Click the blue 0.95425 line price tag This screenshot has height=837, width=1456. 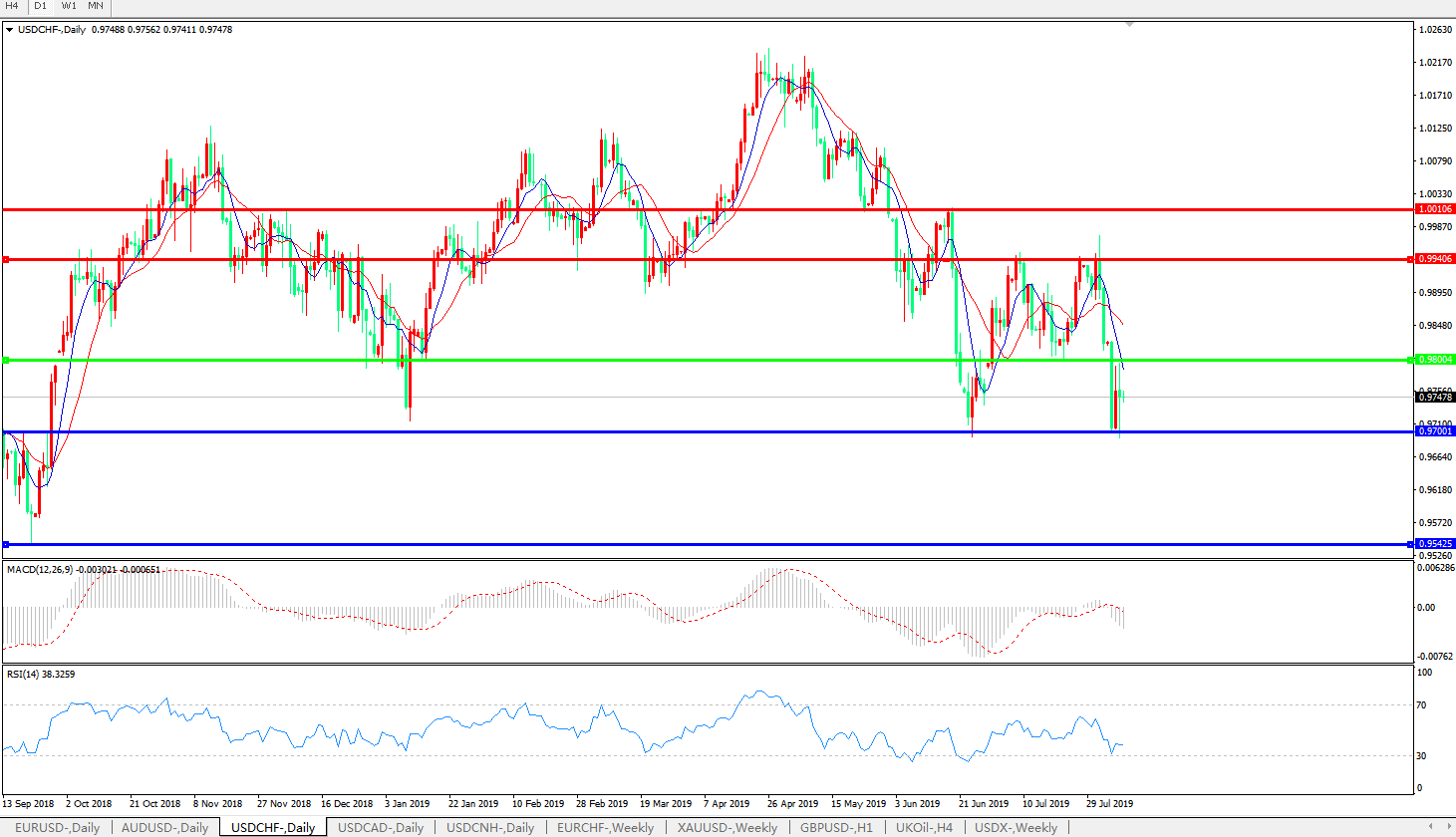click(x=1436, y=544)
